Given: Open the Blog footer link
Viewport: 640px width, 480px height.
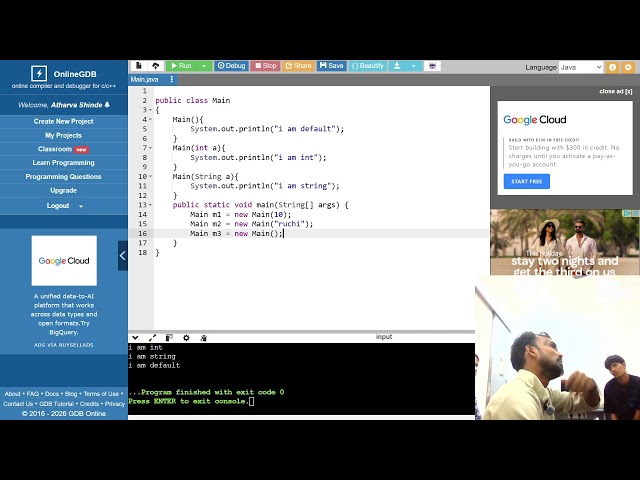Looking at the screenshot, I should coord(71,394).
